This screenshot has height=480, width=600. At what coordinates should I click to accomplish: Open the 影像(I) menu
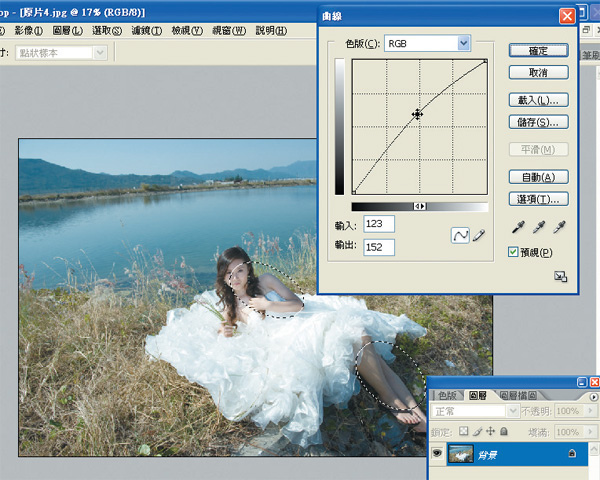click(29, 31)
